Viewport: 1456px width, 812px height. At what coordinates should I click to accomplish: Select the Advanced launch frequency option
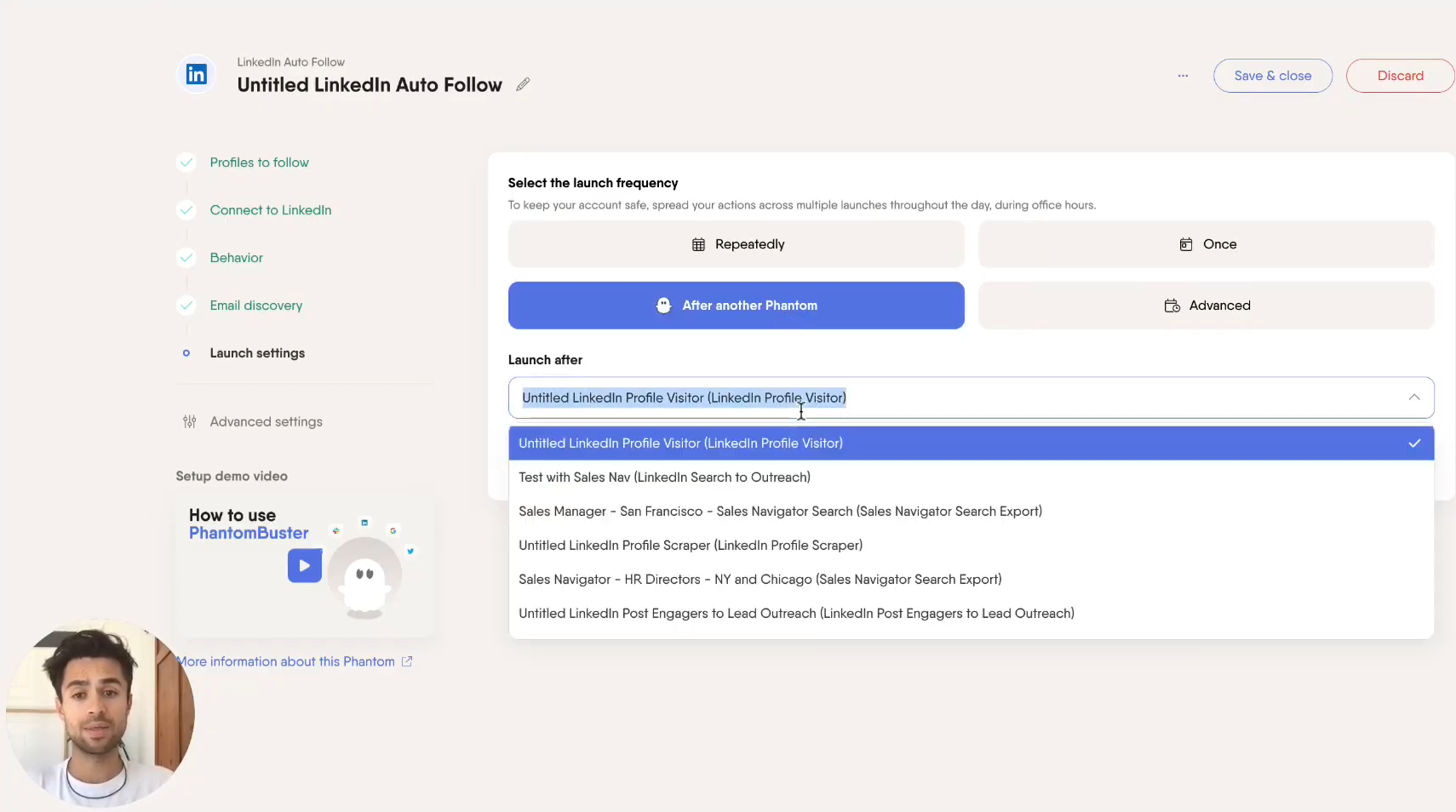click(1206, 306)
